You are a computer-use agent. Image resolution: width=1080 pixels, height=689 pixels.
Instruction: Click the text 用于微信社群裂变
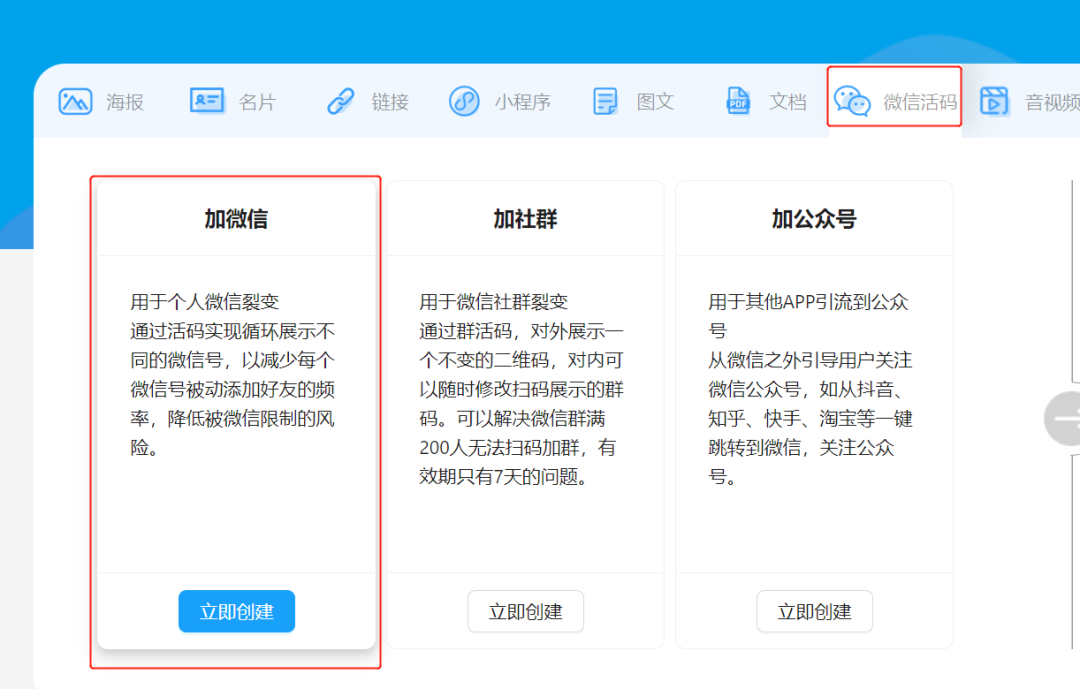494,302
